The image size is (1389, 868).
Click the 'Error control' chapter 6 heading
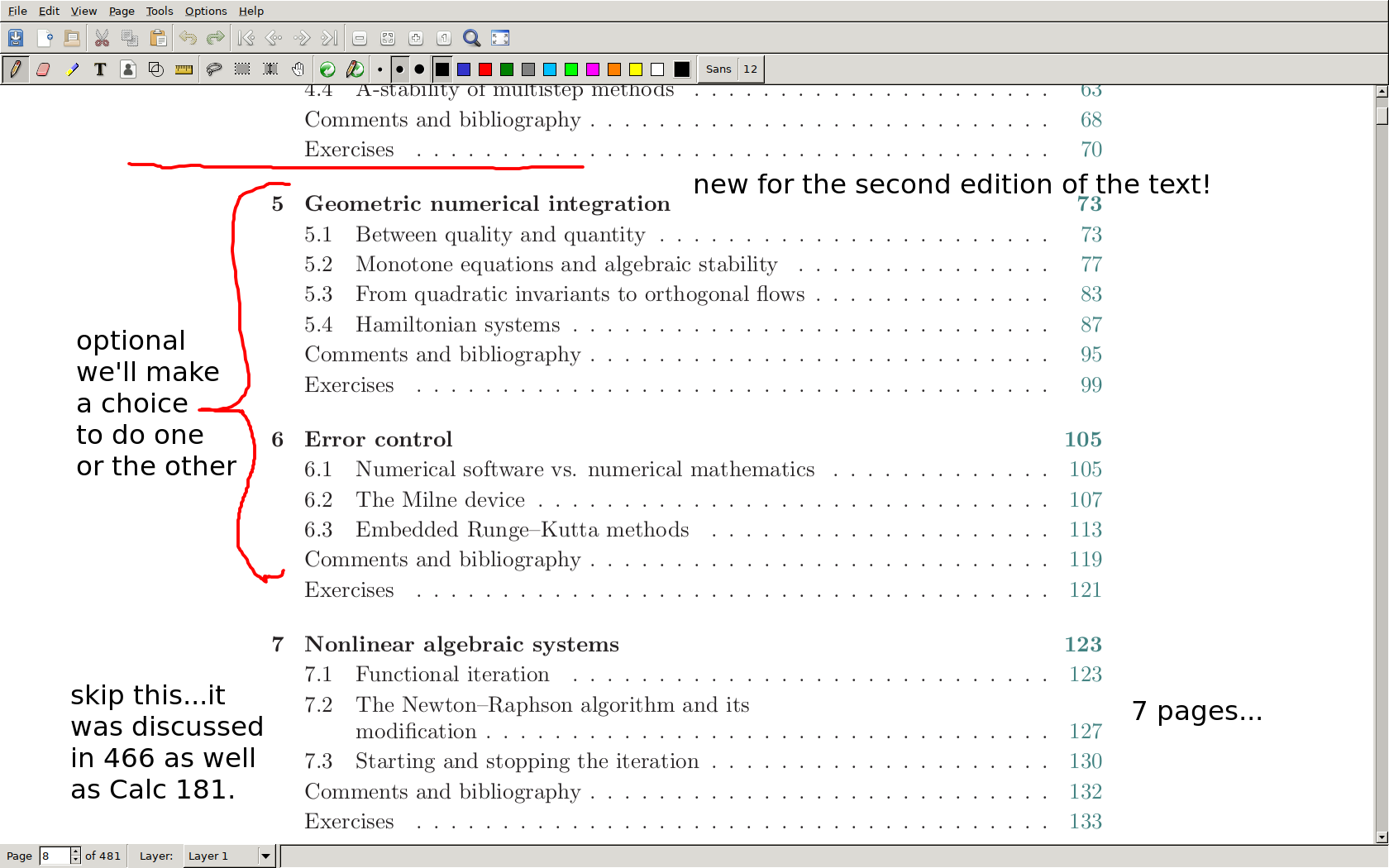coord(378,439)
